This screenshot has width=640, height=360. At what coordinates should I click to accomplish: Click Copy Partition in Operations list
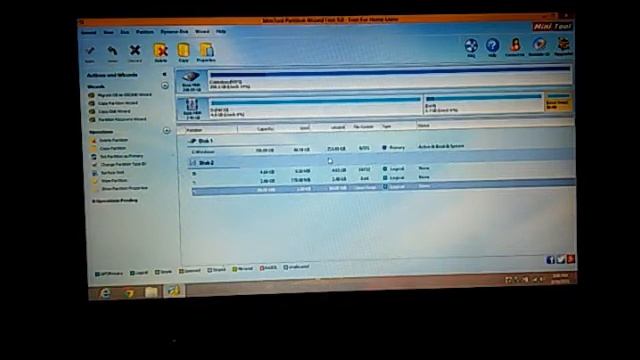[x=113, y=149]
